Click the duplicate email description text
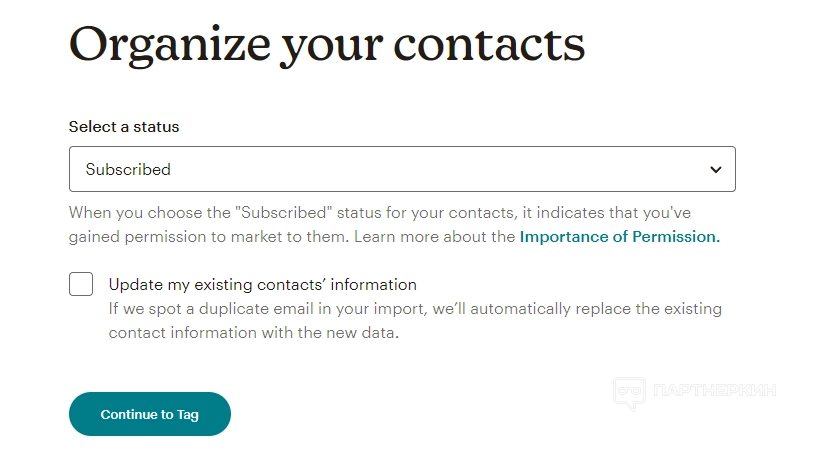This screenshot has height=463, width=827. coord(415,309)
